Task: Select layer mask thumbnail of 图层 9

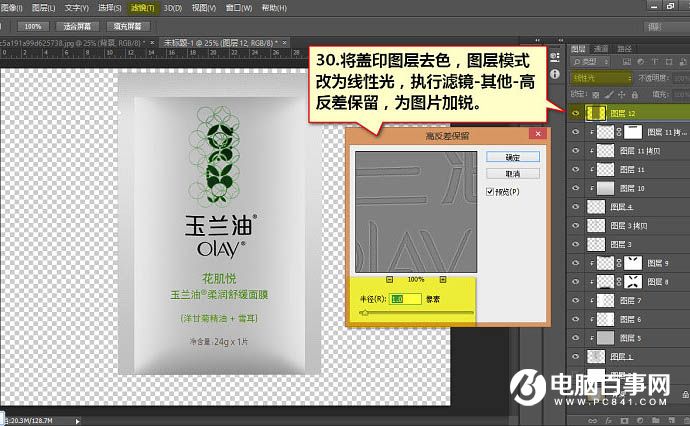Action: (x=633, y=263)
